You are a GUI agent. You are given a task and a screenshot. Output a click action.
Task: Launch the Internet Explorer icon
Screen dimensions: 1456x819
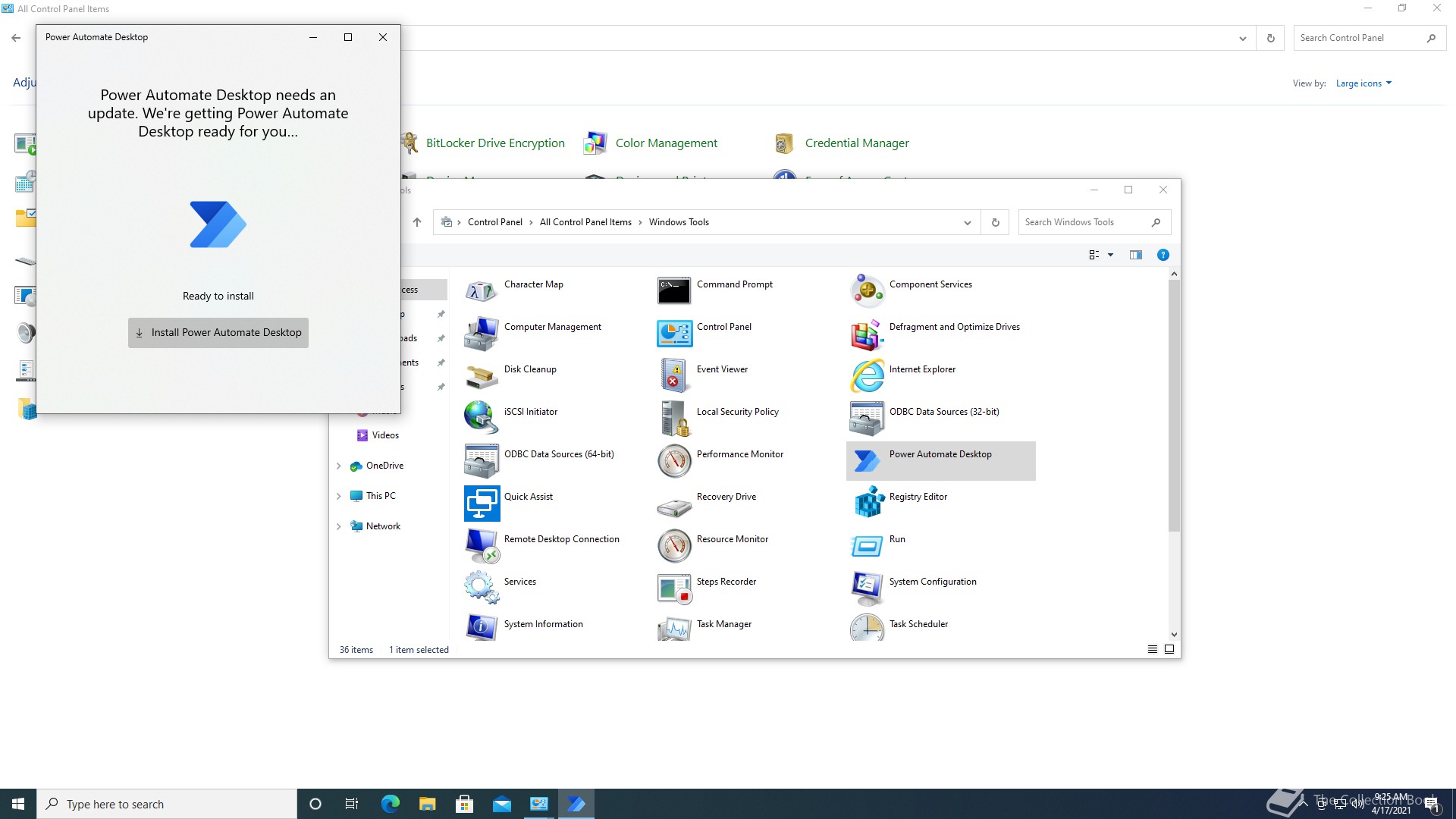click(867, 375)
